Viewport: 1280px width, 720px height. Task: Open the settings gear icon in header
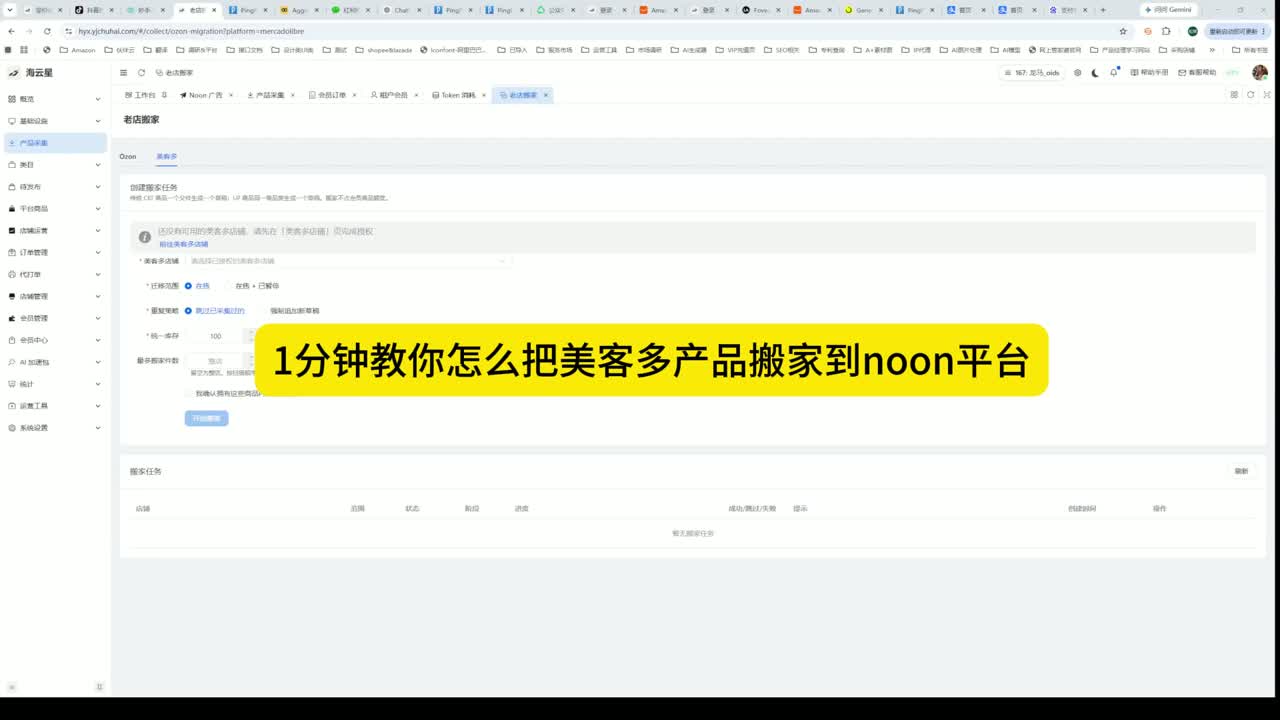1077,72
